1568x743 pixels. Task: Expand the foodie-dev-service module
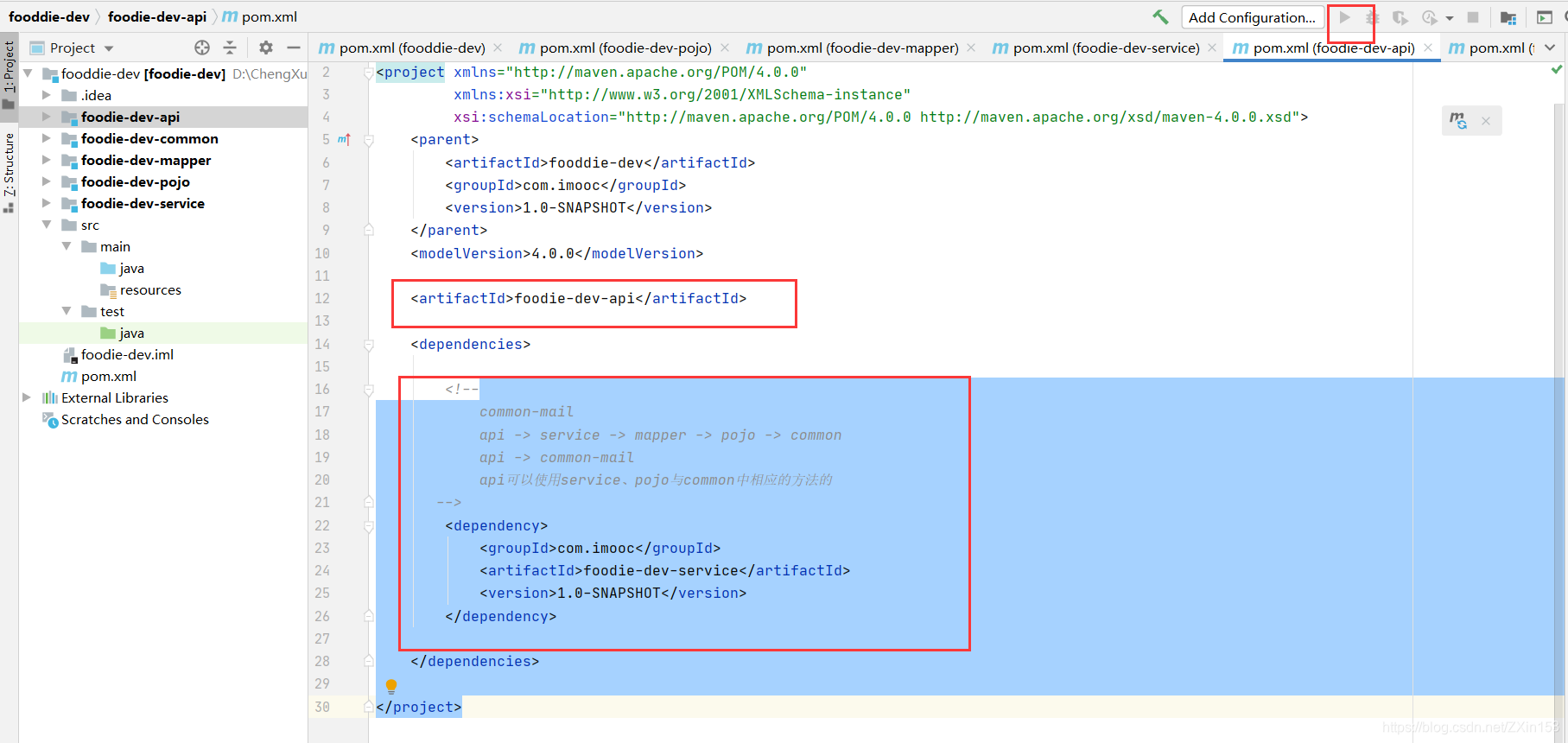pyautogui.click(x=47, y=203)
